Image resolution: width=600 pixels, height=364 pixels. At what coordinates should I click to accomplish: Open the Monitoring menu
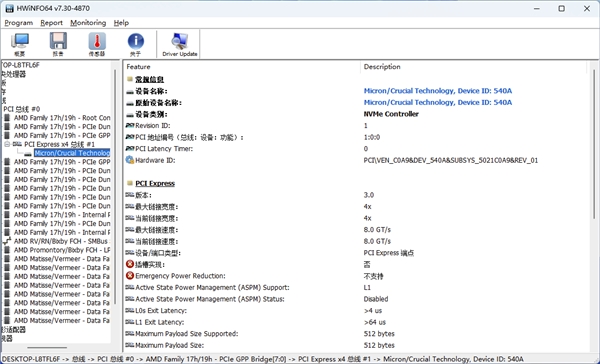click(x=88, y=23)
